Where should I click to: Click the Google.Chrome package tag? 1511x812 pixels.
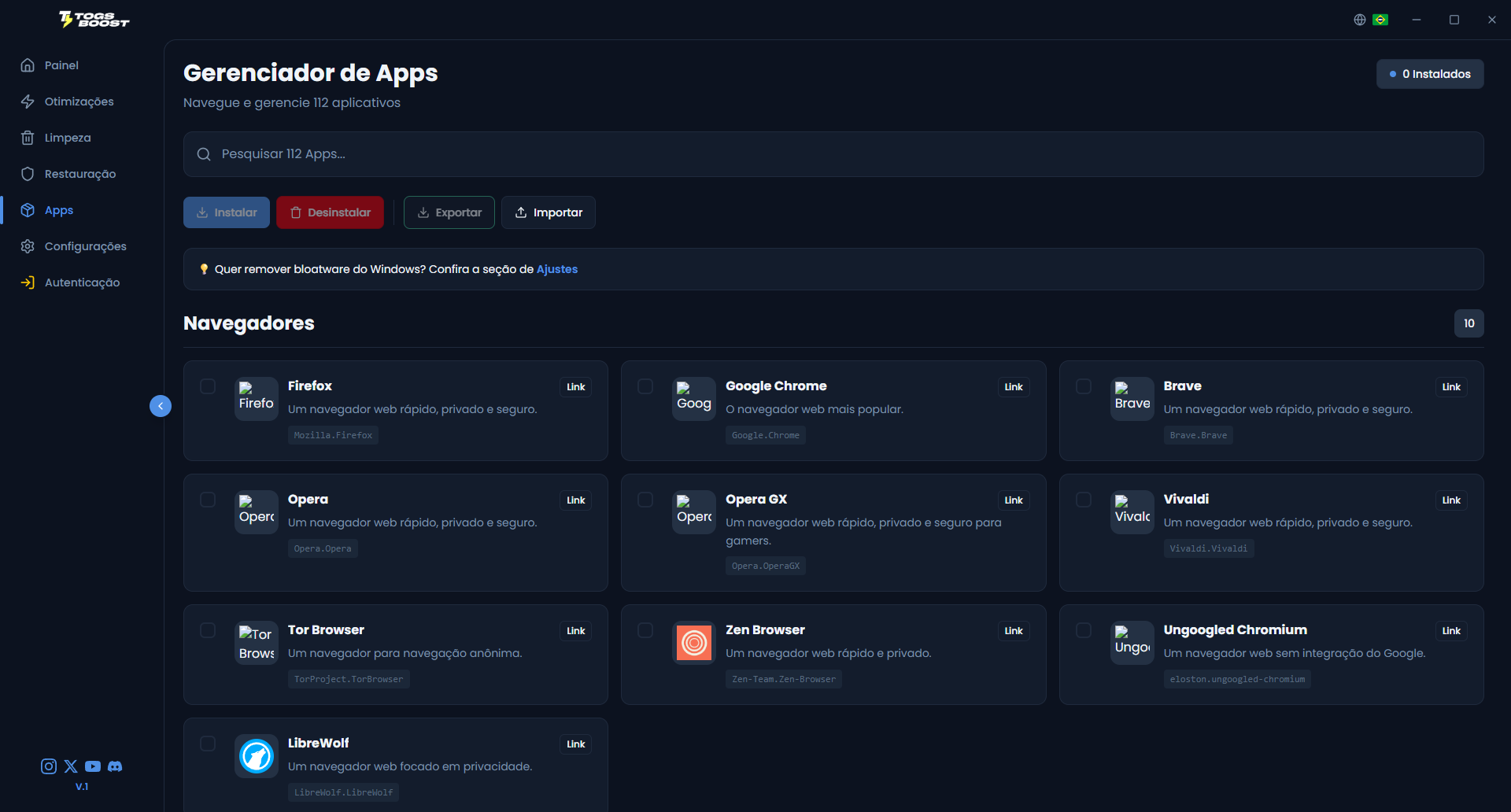click(765, 435)
